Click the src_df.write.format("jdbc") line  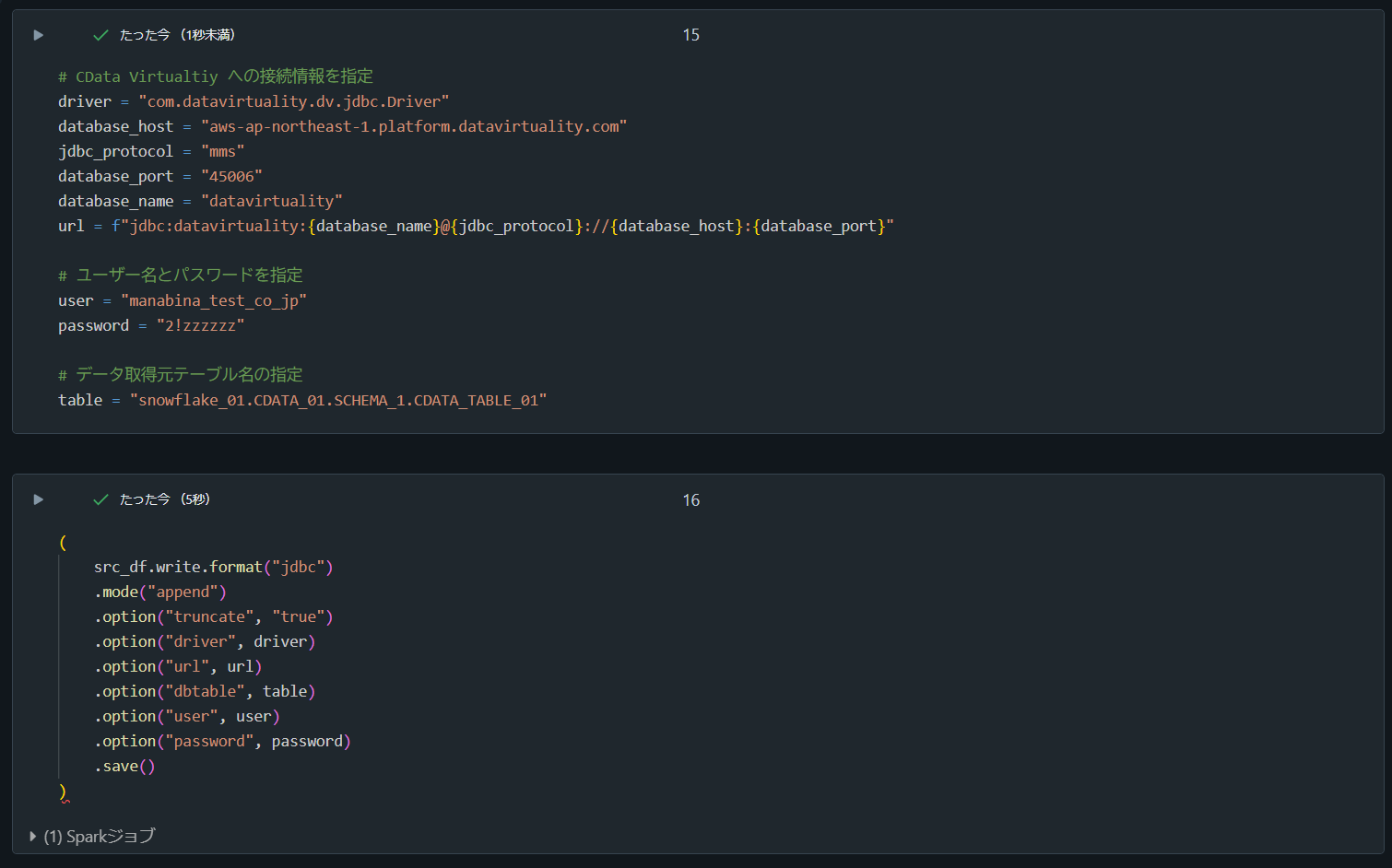point(213,567)
